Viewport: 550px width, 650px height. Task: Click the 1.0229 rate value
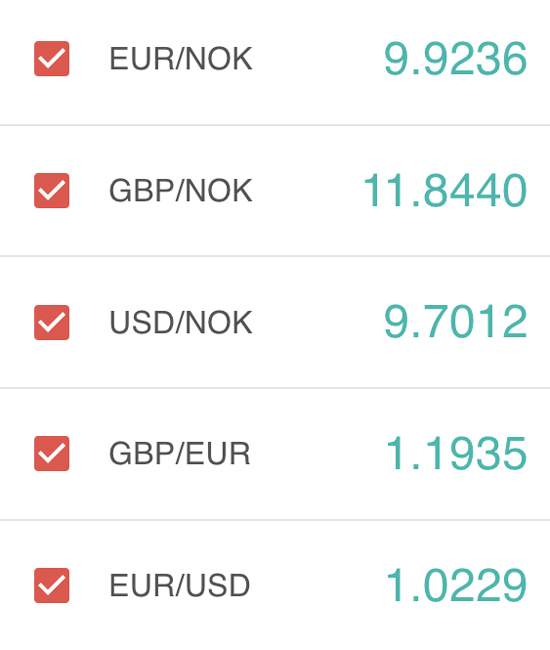456,585
